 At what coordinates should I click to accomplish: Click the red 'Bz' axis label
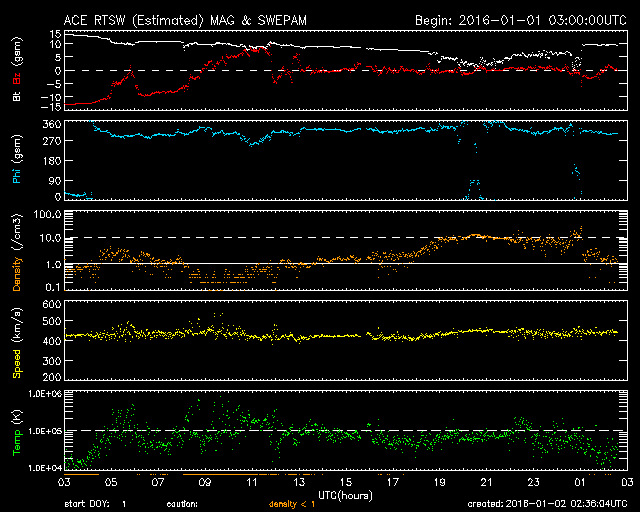click(17, 79)
